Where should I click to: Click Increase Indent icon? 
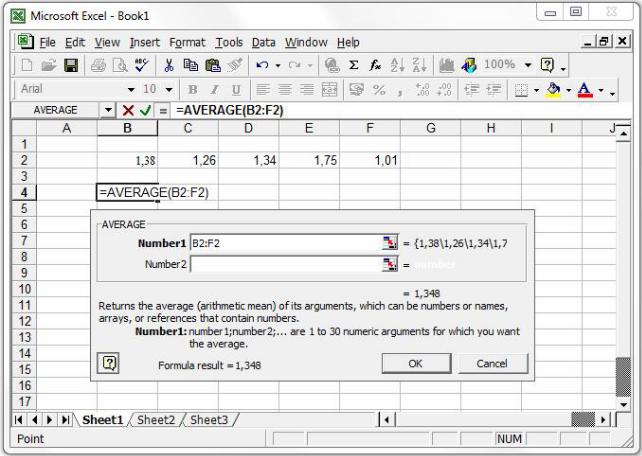pyautogui.click(x=494, y=90)
